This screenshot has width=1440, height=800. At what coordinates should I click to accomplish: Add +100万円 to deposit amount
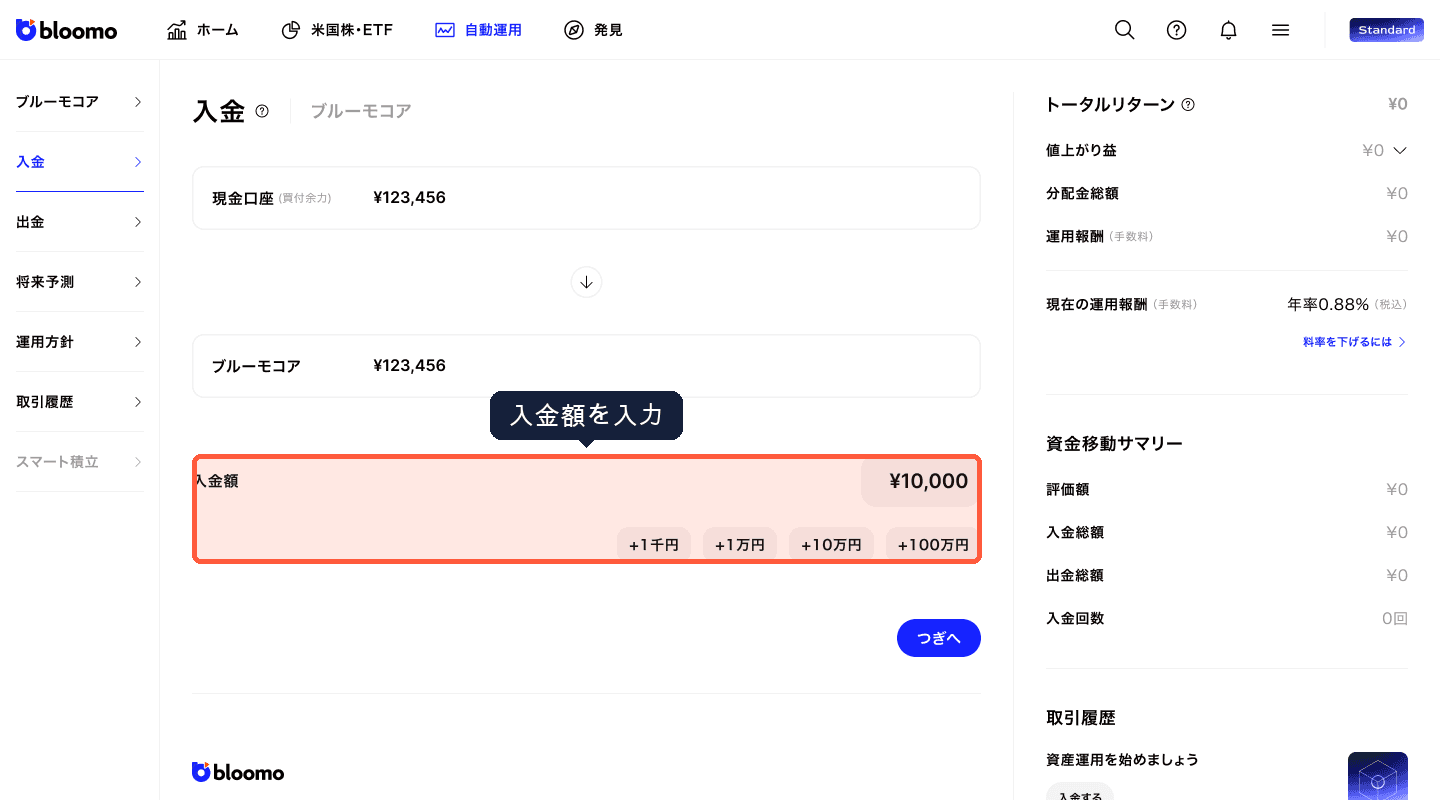click(933, 545)
